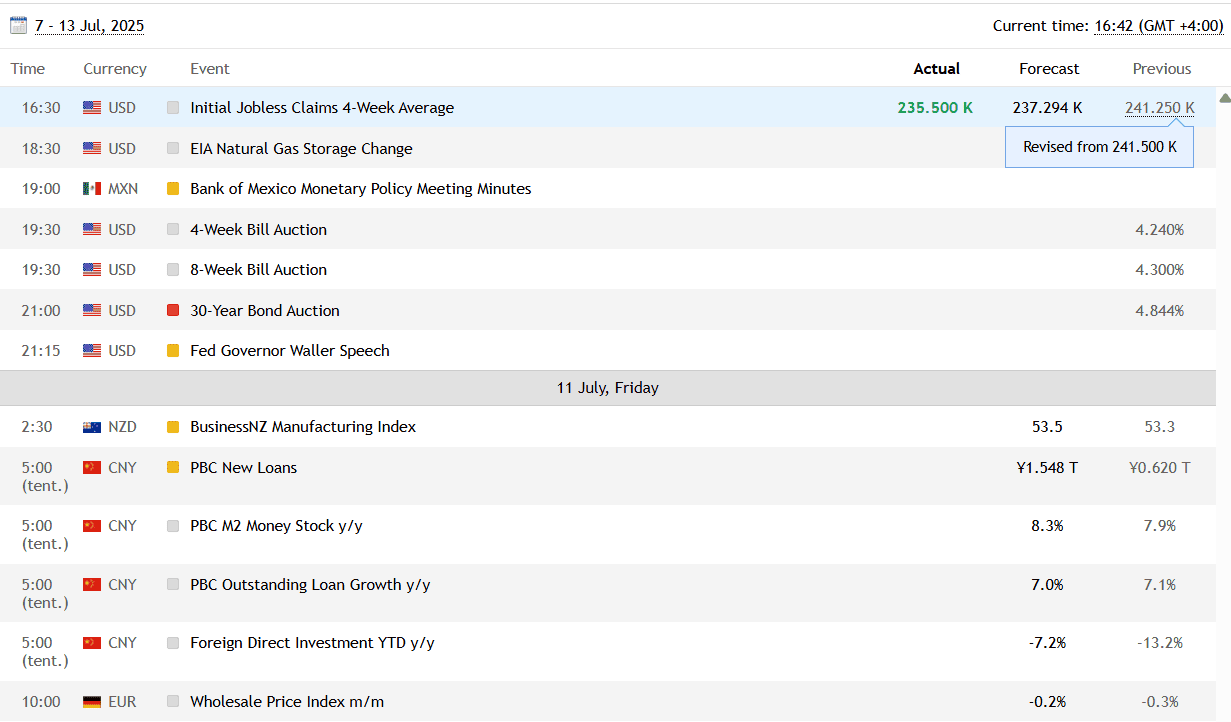1231x722 pixels.
Task: Click the yellow importance marker for Fed Governor Waller Speech
Action: pos(173,351)
